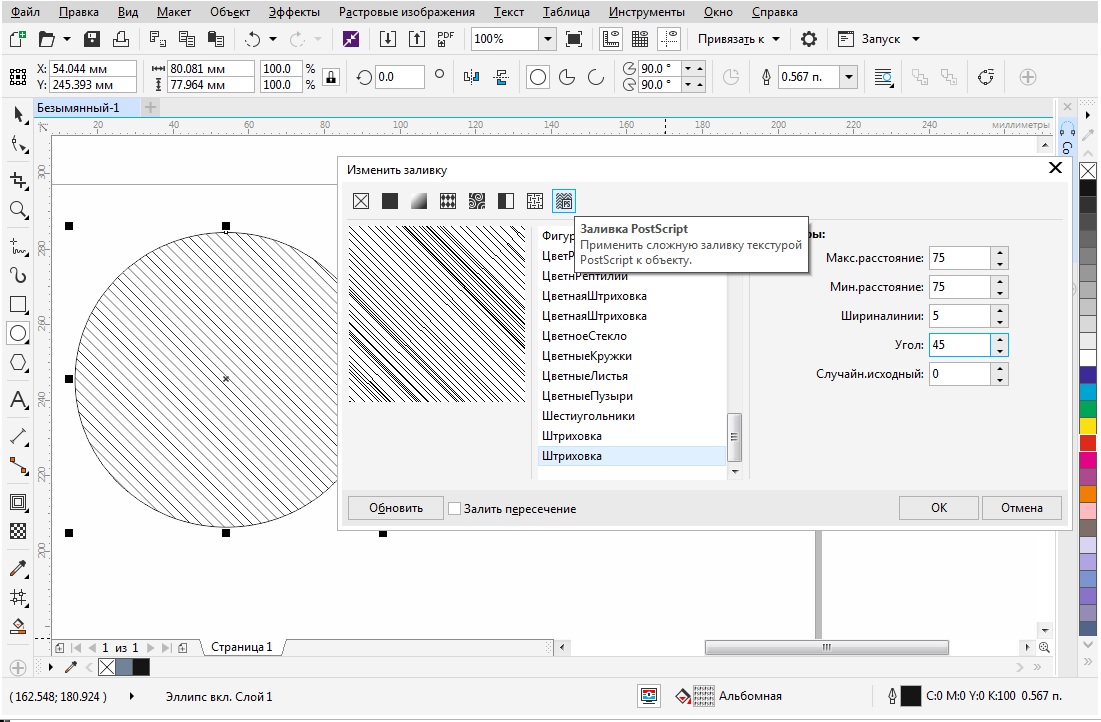This screenshot has height=722, width=1101.
Task: Open the 'Эффекты' menu
Action: coord(294,12)
